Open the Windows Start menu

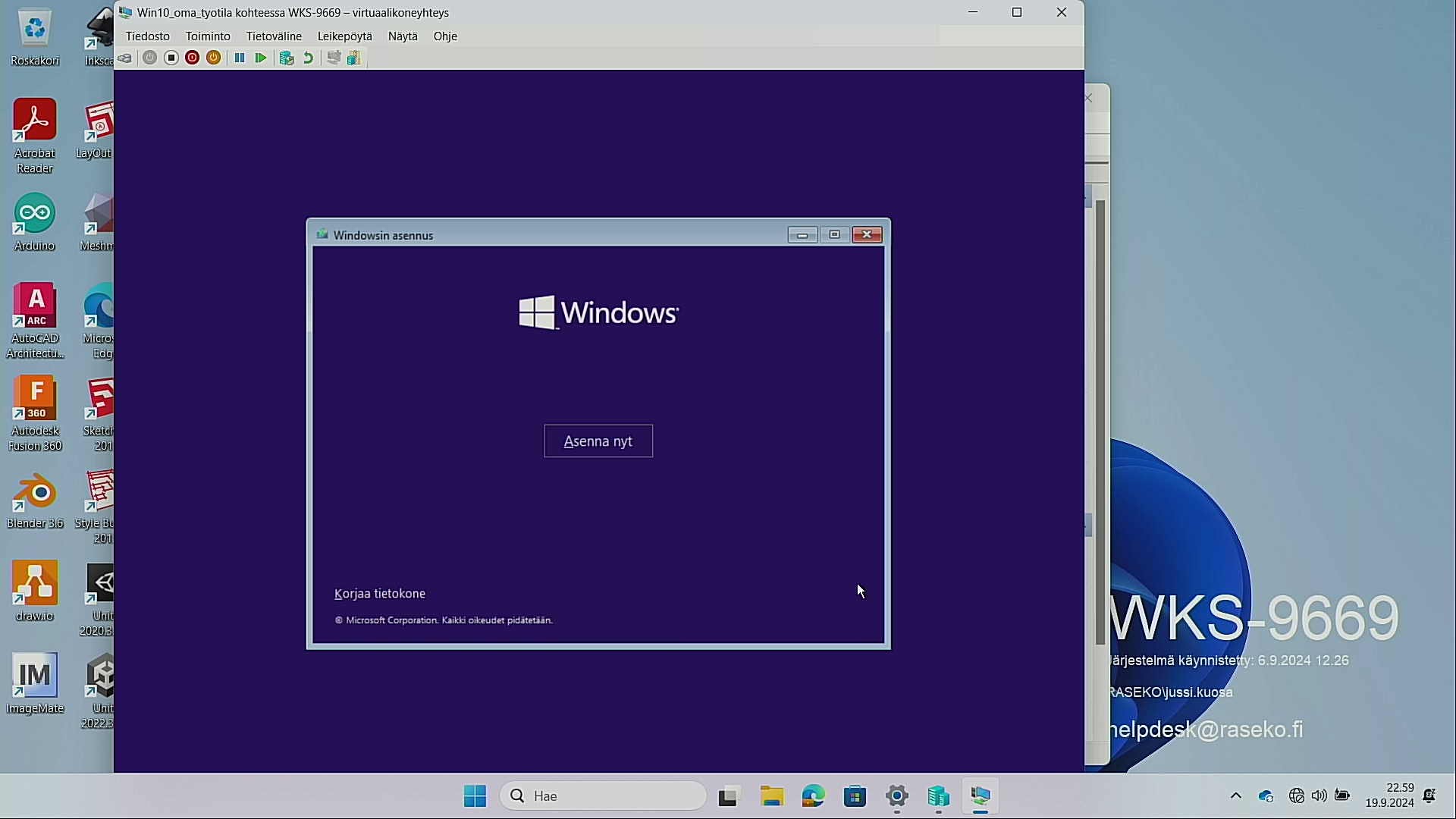point(475,796)
